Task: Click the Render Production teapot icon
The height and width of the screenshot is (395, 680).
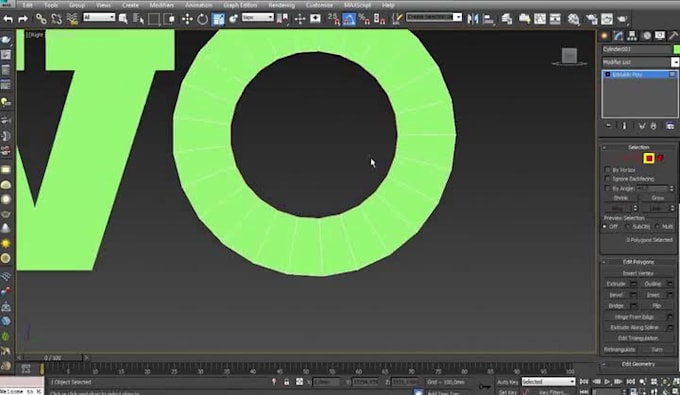Action: [x=622, y=19]
